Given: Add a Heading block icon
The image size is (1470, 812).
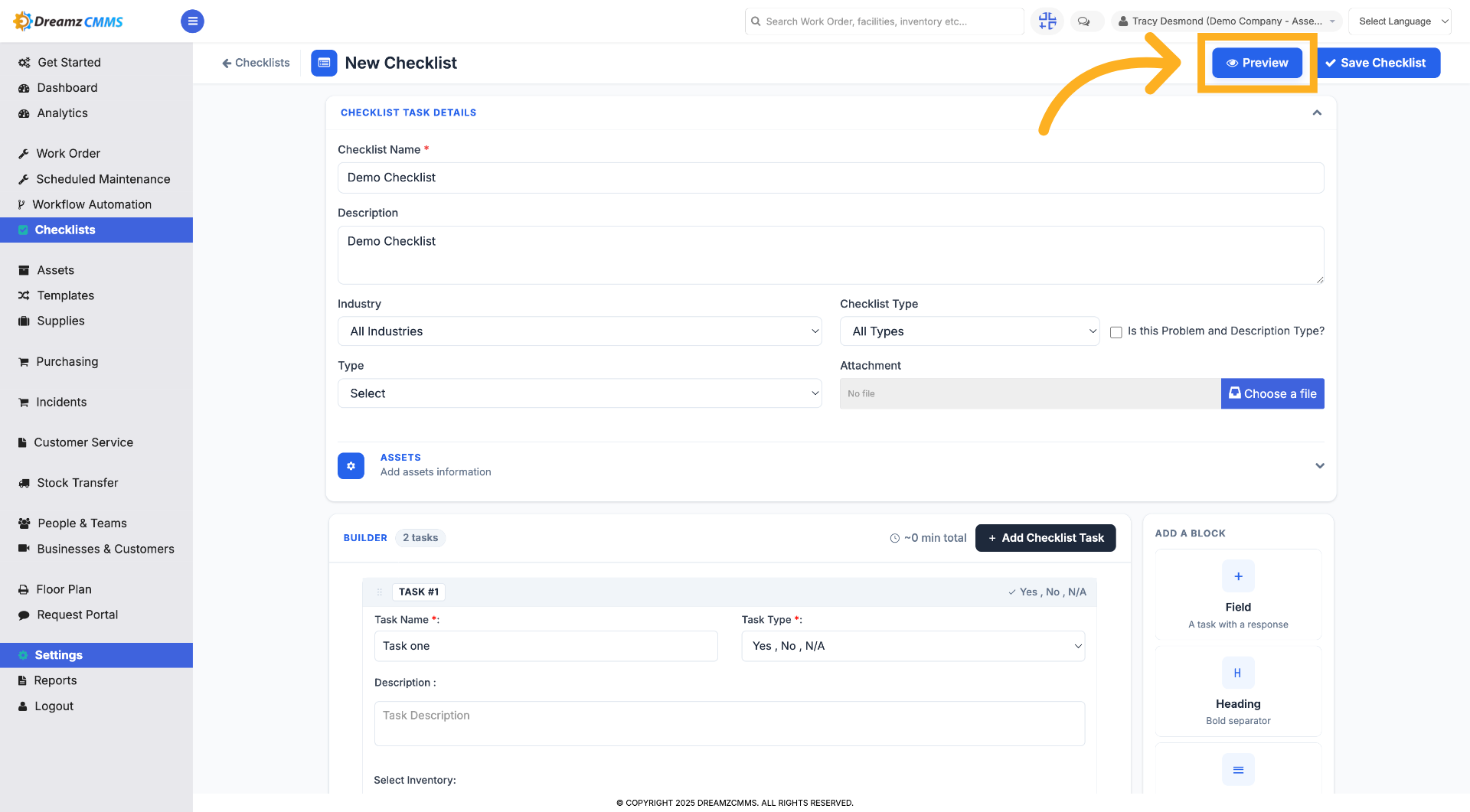Looking at the screenshot, I should click(x=1238, y=673).
